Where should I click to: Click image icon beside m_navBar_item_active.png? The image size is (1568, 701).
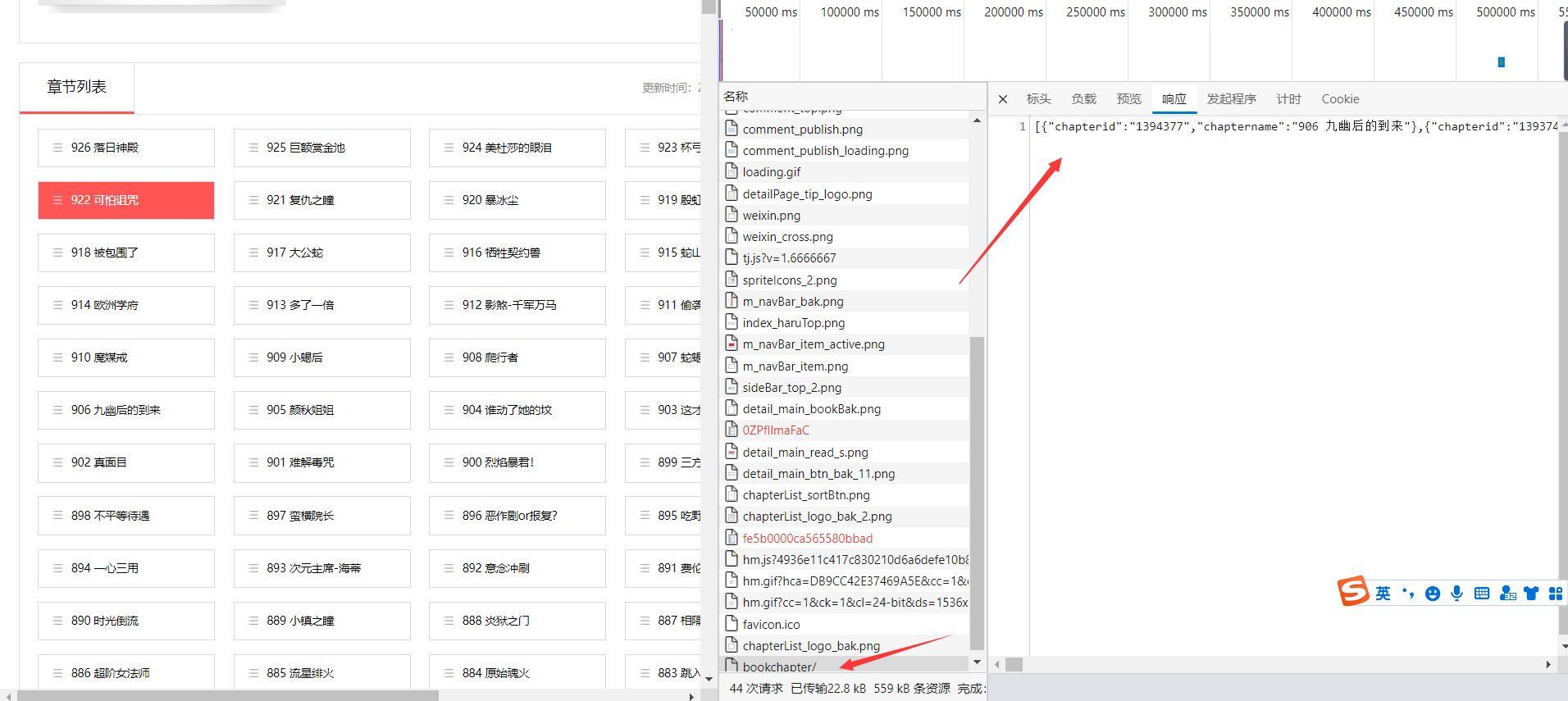(x=732, y=343)
